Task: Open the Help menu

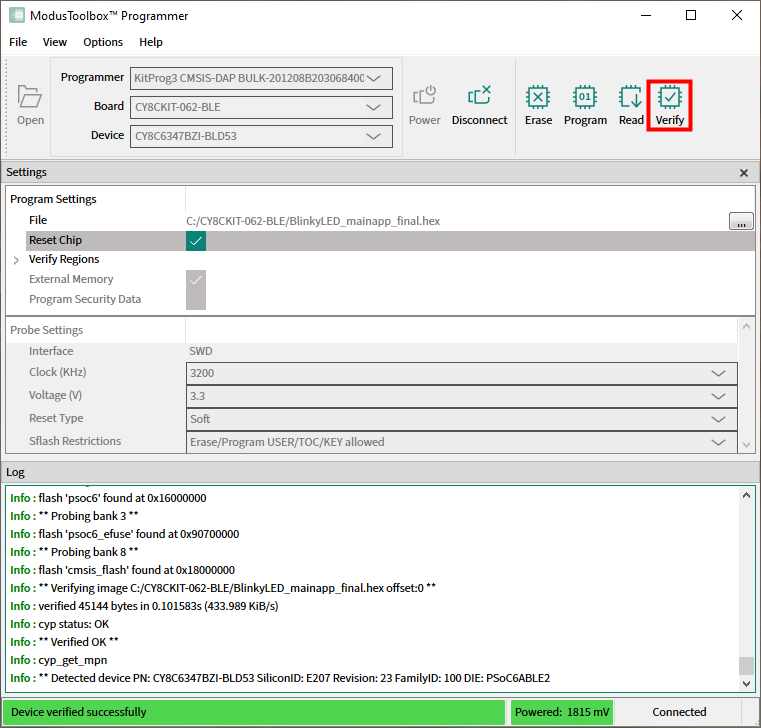Action: tap(151, 42)
